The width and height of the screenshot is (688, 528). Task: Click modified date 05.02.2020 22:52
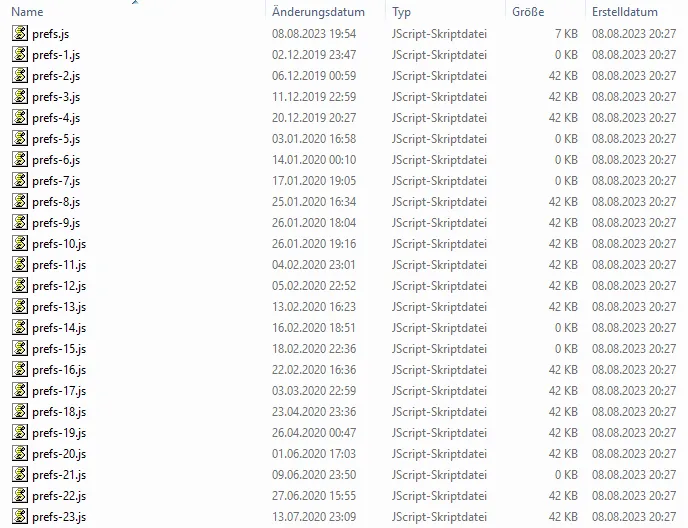click(x=314, y=286)
